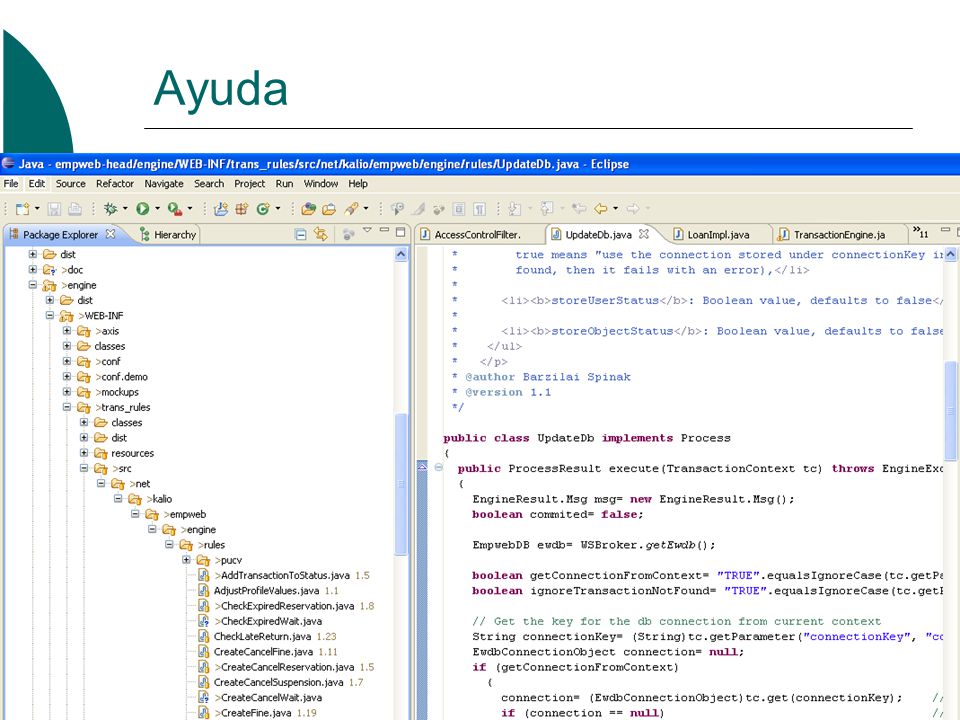Viewport: 960px width, 720px height.
Task: Collapse the kalio package node
Action: [x=118, y=499]
